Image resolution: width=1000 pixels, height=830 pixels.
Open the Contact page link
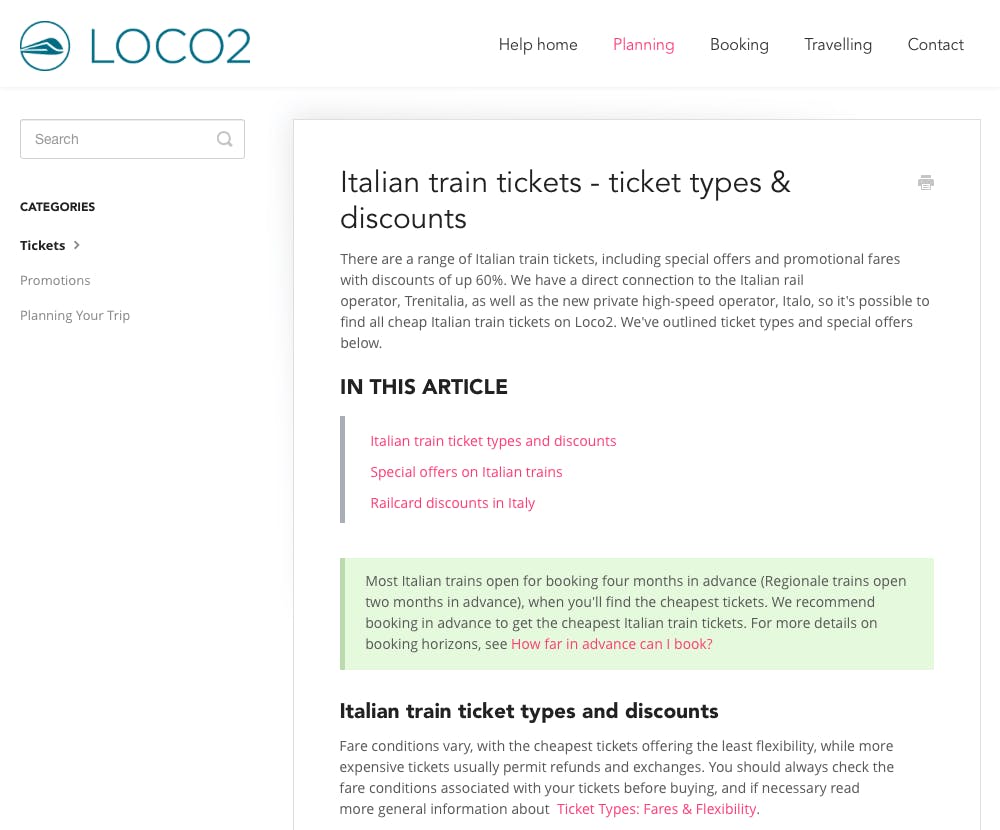(935, 45)
